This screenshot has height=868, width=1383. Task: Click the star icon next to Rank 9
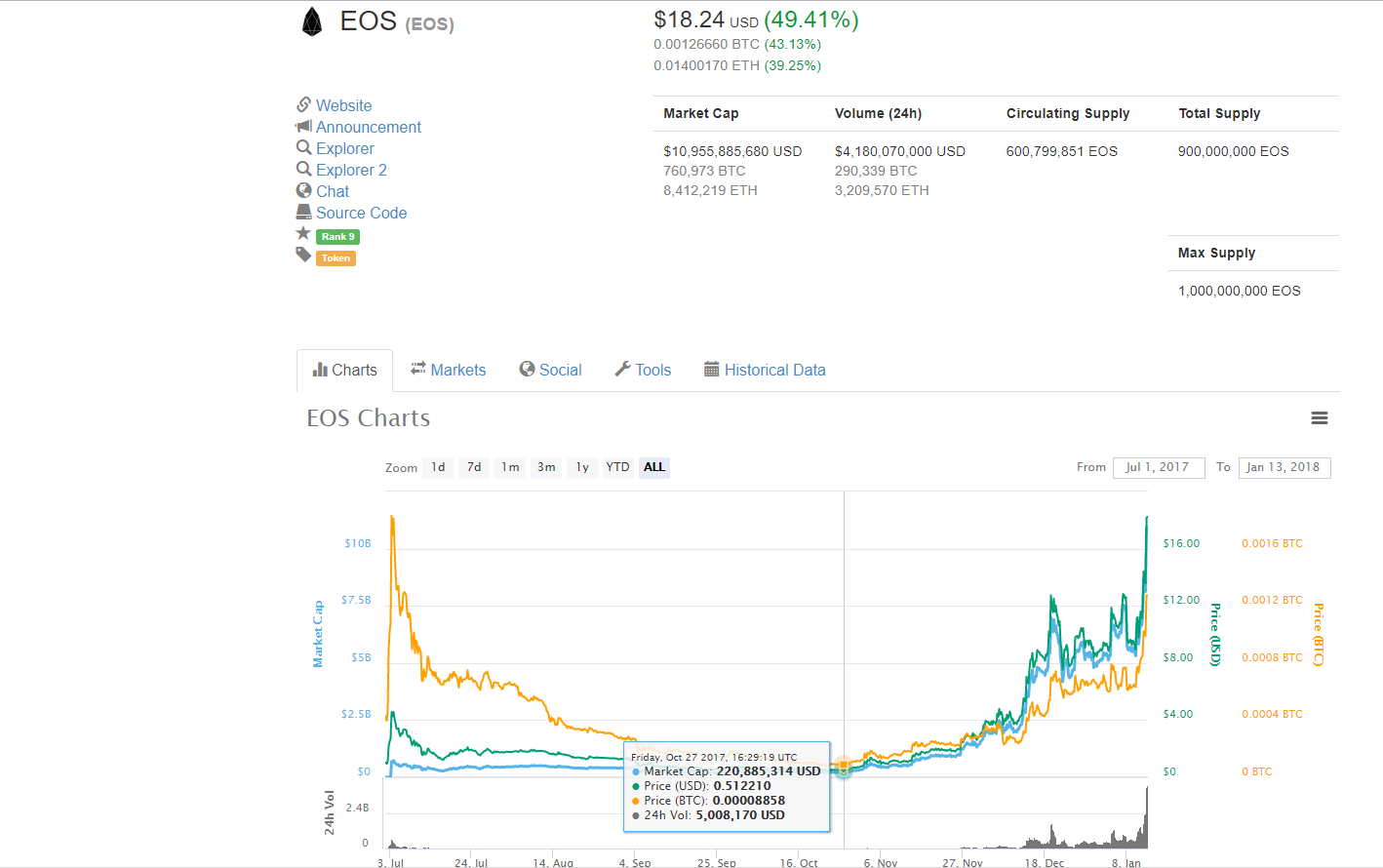pos(303,233)
